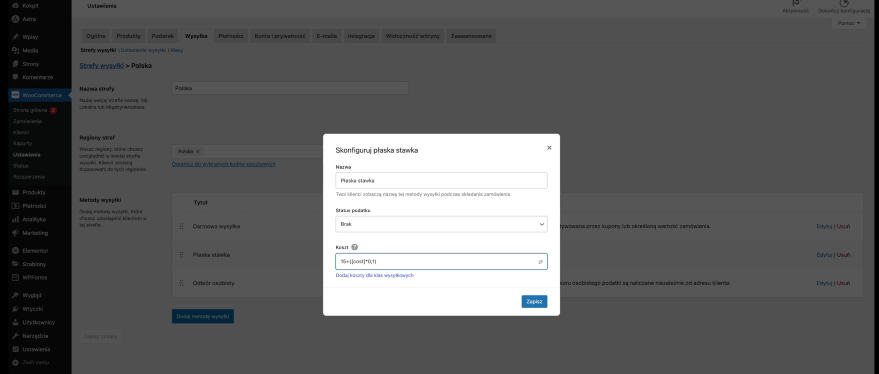Click the Elementor sidebar icon
Viewport: 879px width, 374px height.
(x=16, y=251)
